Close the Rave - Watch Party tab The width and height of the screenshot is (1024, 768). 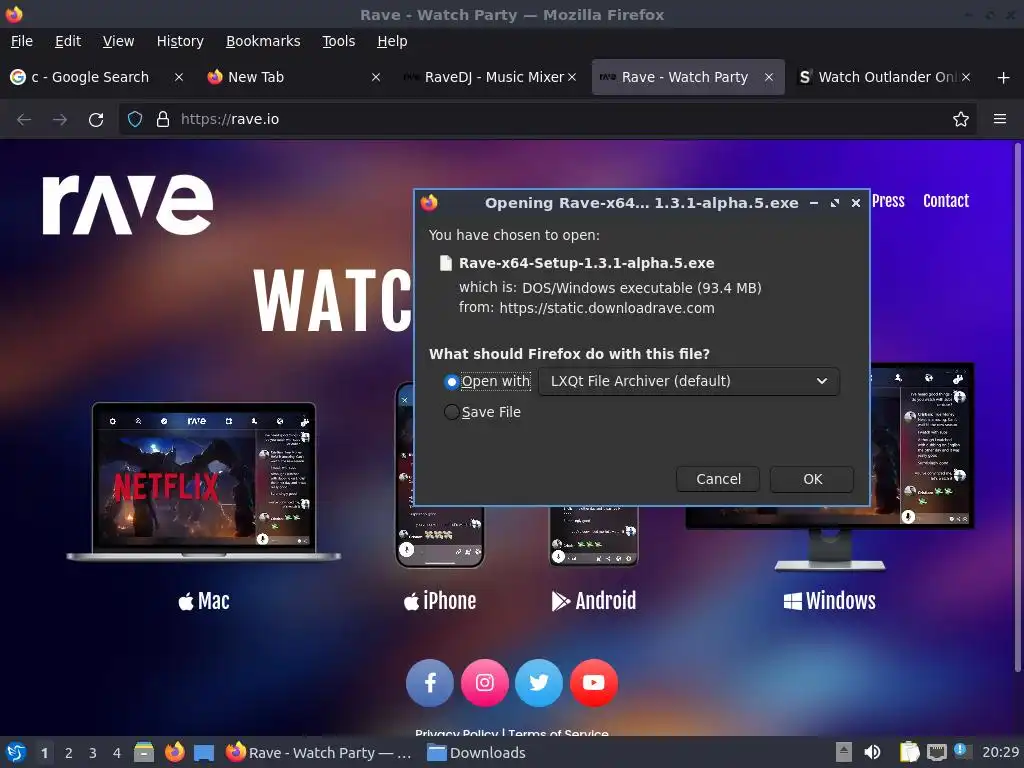(769, 77)
